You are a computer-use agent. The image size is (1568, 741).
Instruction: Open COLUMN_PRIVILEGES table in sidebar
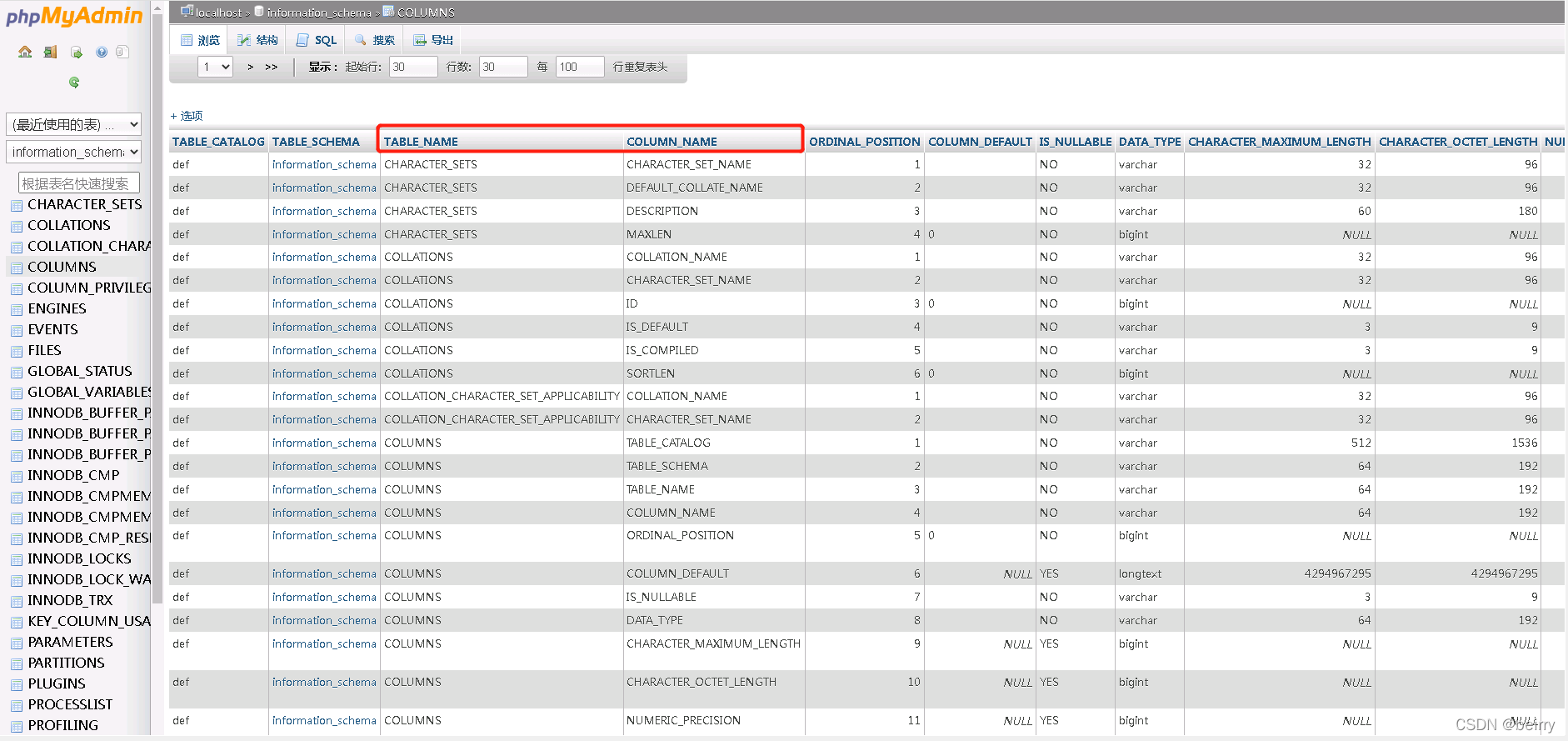tap(89, 288)
